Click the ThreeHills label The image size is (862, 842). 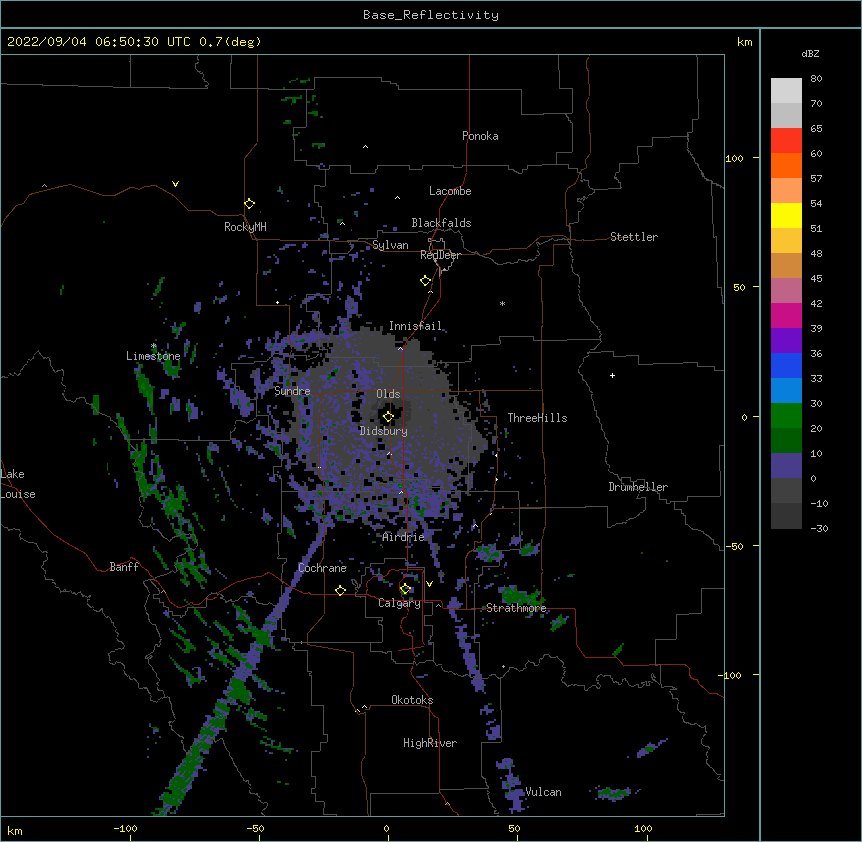[537, 418]
